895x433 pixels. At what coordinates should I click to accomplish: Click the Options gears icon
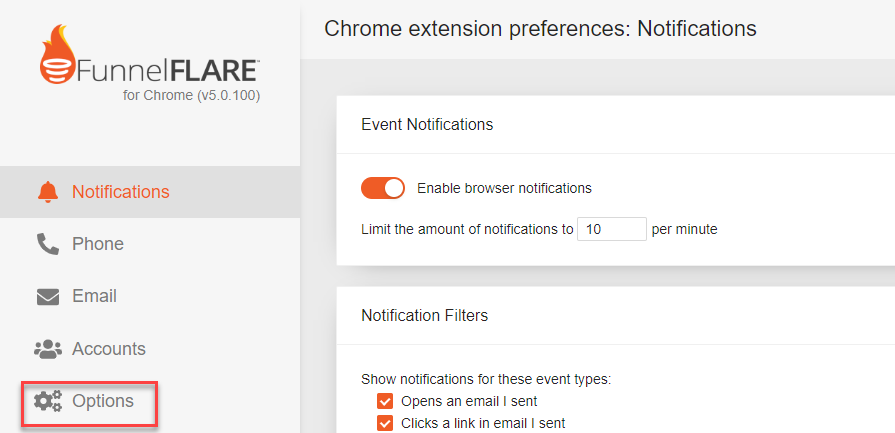click(x=47, y=402)
